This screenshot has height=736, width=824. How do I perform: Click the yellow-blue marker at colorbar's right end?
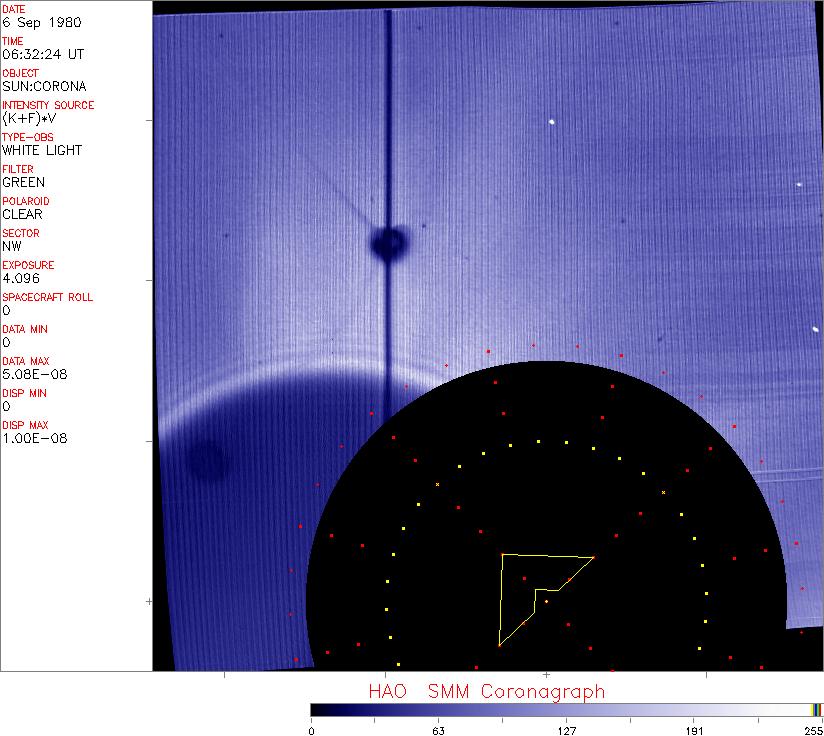coord(817,710)
